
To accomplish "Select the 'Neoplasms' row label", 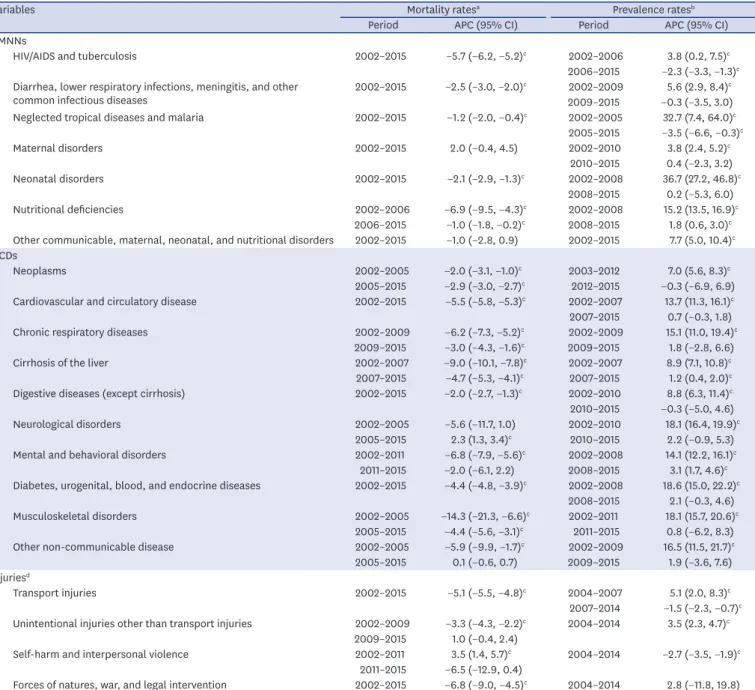I will coord(39,271).
